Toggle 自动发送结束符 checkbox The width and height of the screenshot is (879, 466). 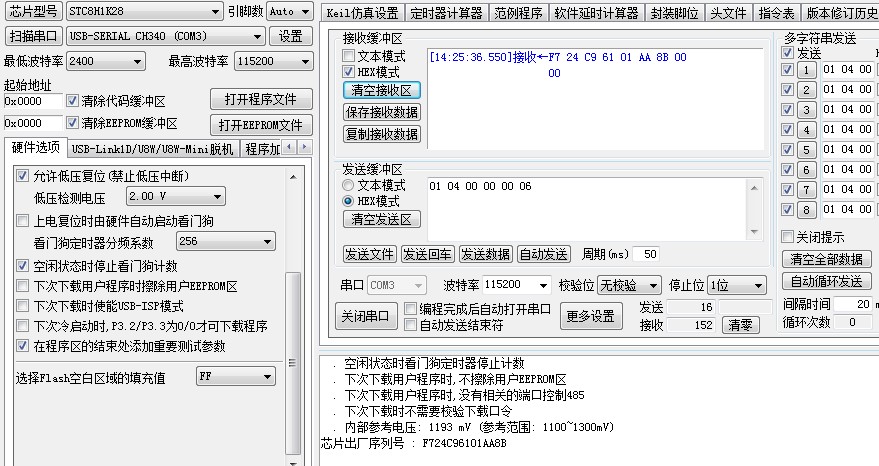(410, 325)
